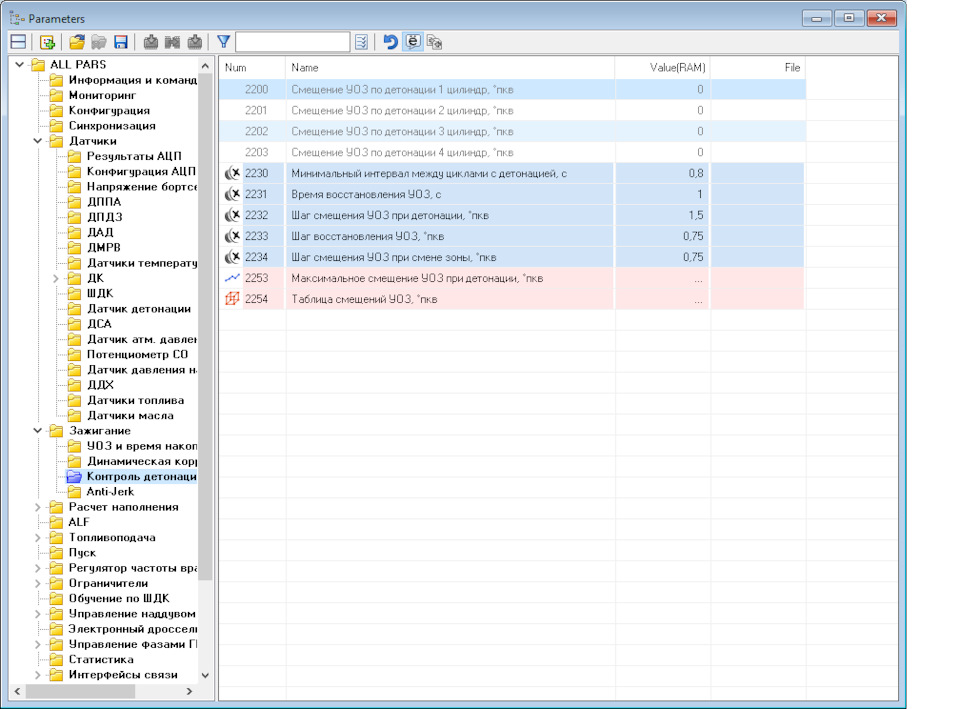This screenshot has height=709, width=960.
Task: Open the filter options list button
Action: pyautogui.click(x=362, y=42)
